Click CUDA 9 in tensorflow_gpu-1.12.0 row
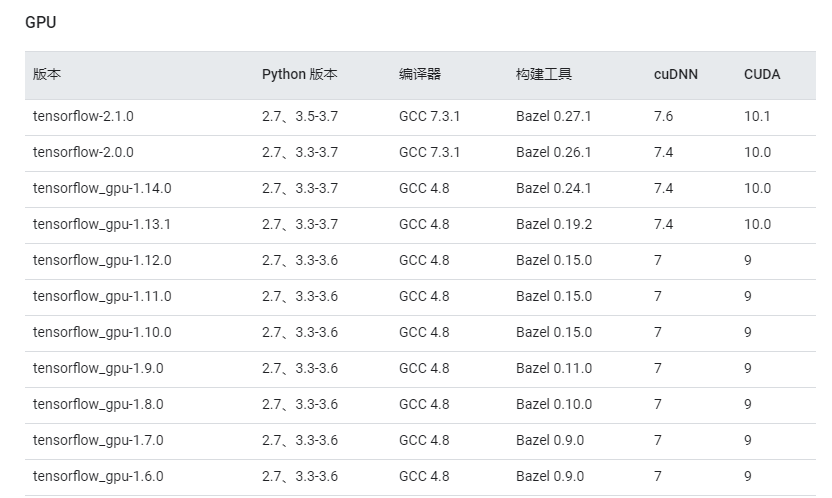Viewport: 832px width, 498px height. [748, 260]
